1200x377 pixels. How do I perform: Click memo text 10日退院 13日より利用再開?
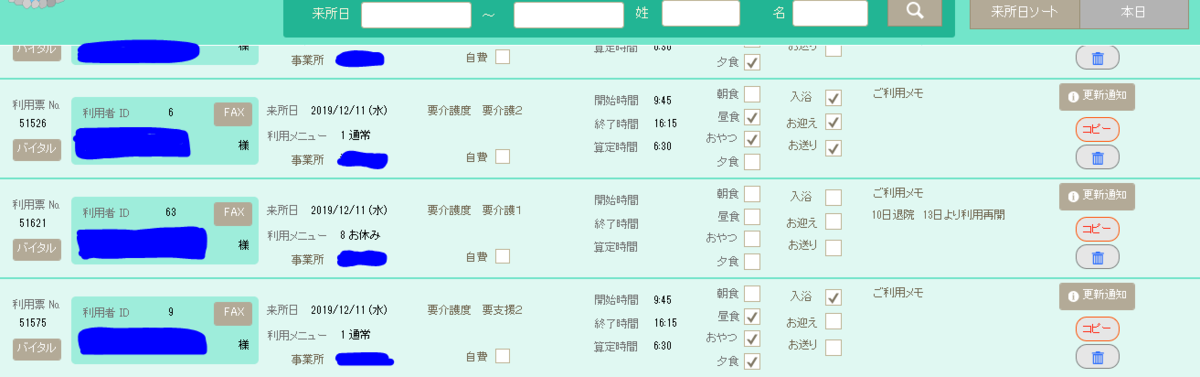[938, 214]
